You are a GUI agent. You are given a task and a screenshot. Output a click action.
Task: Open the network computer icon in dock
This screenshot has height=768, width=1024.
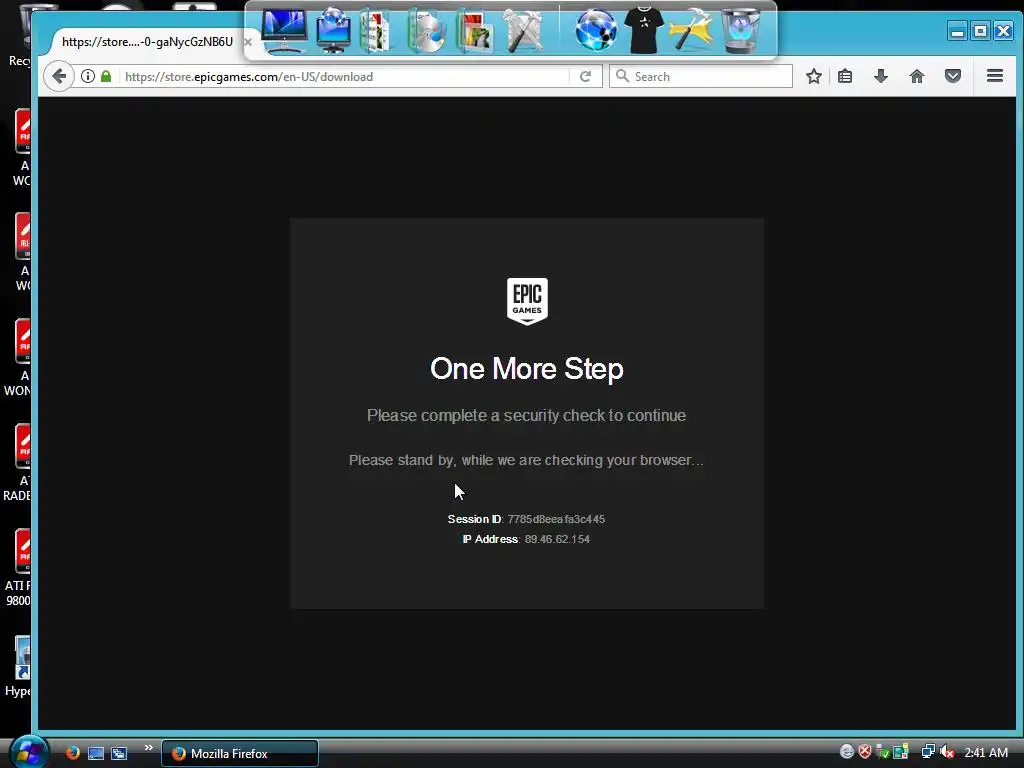pos(333,30)
